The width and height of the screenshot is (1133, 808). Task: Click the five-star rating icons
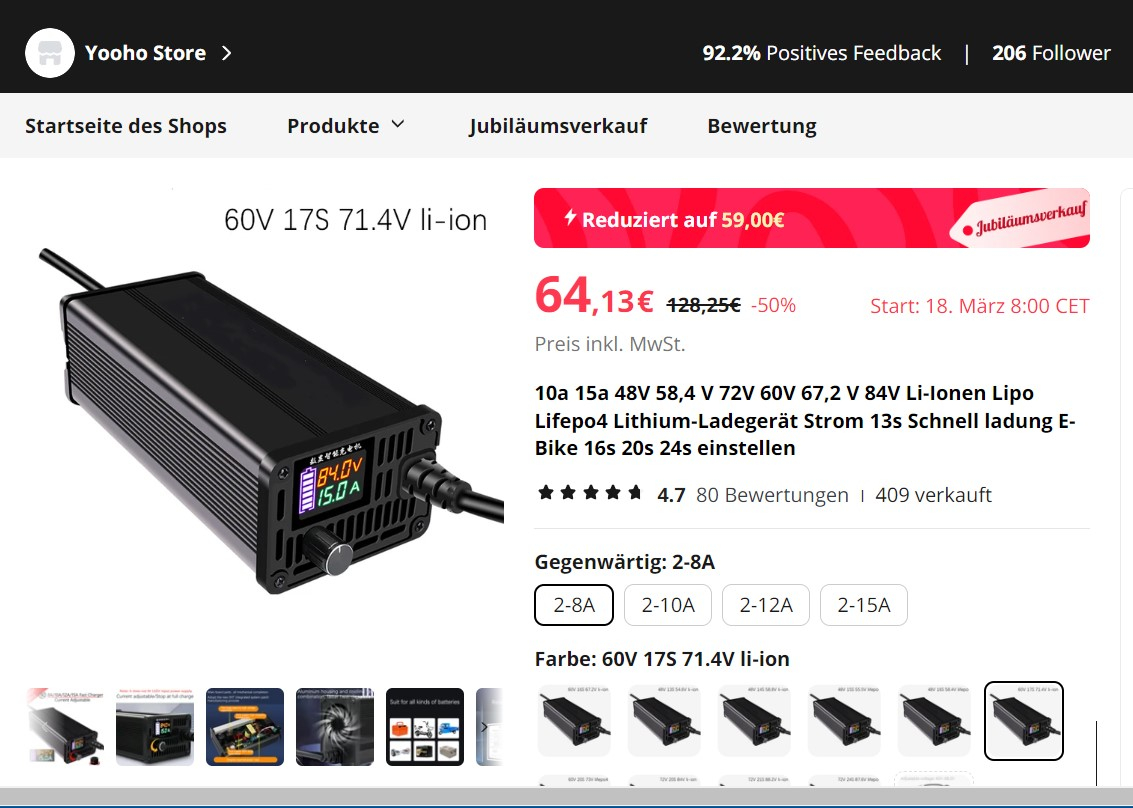click(x=590, y=494)
